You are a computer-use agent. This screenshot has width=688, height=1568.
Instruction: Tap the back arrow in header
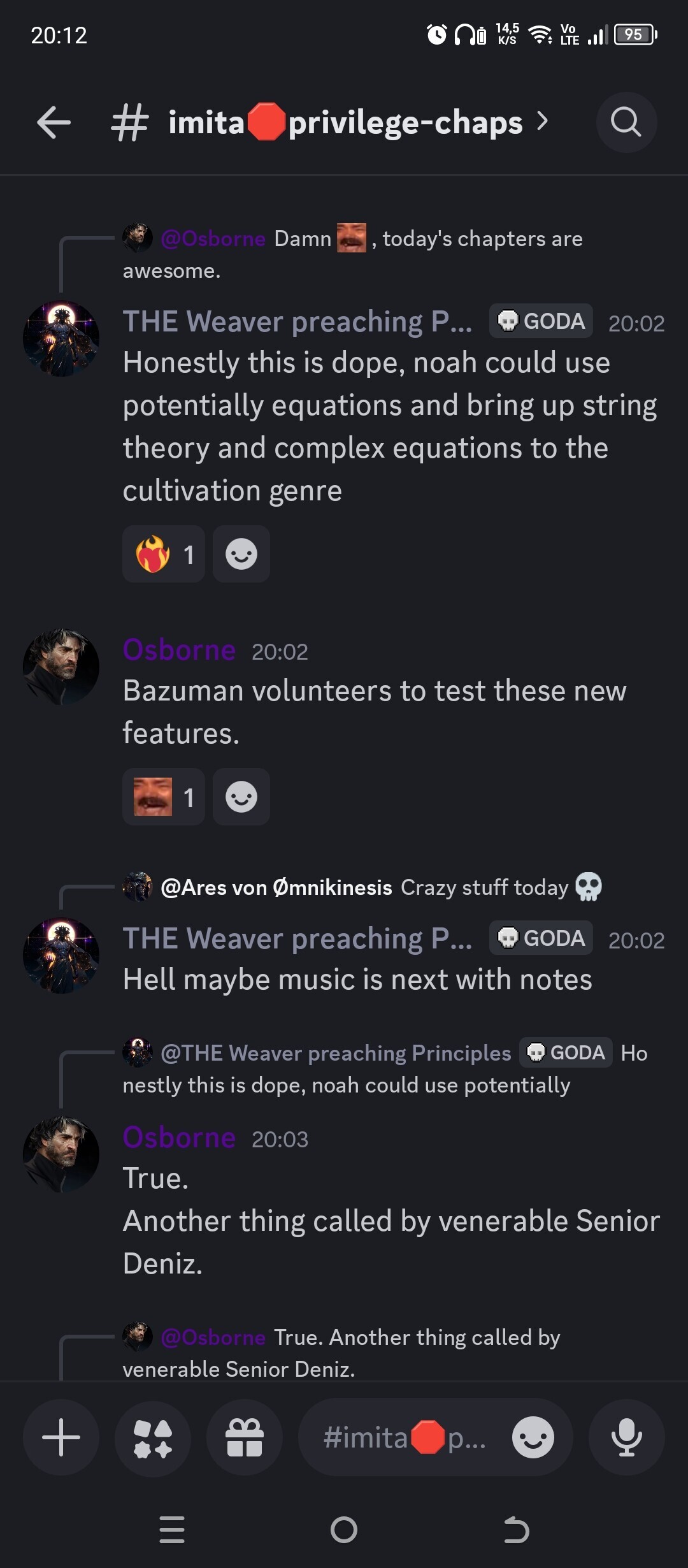point(54,122)
